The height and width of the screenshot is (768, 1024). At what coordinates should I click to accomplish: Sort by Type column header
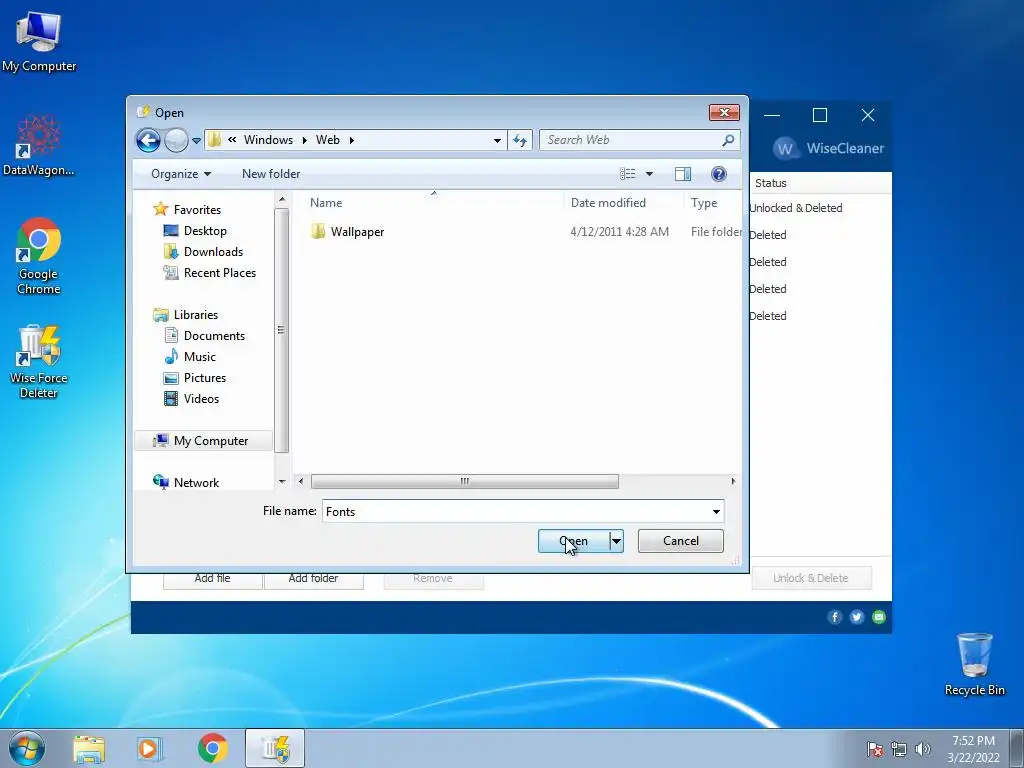pos(704,202)
